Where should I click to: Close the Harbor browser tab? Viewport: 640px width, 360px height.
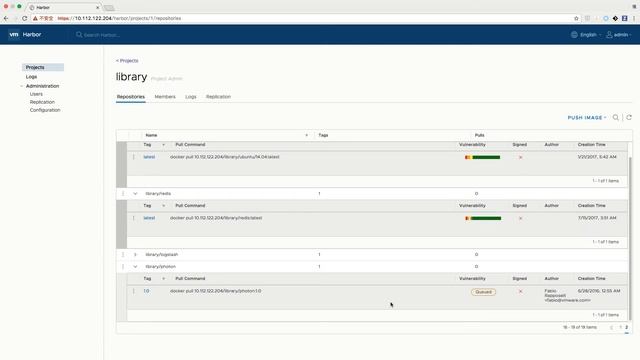[x=98, y=7]
